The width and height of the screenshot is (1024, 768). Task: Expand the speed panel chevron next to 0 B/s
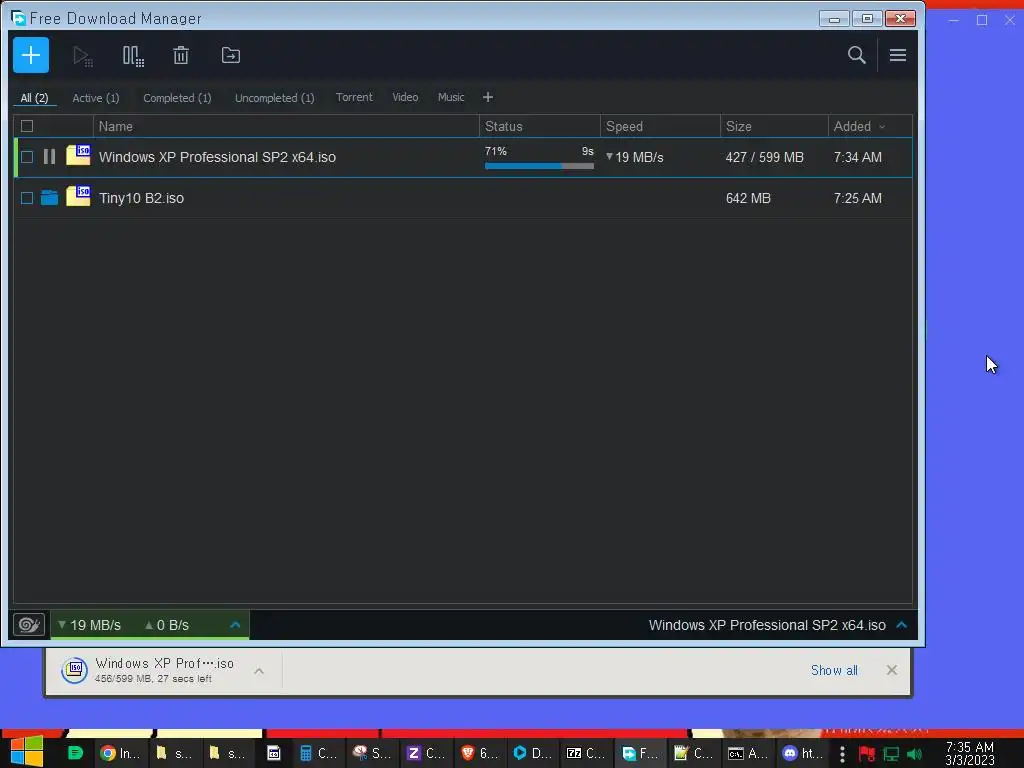click(x=235, y=625)
